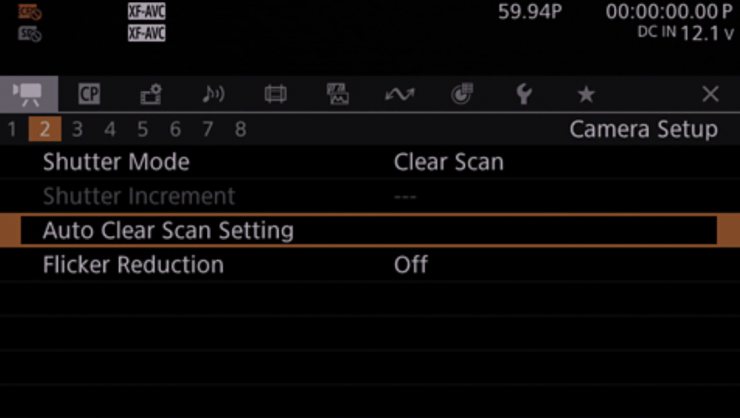Open the Recording/Media Setup menu icon
The width and height of the screenshot is (740, 418).
point(151,94)
